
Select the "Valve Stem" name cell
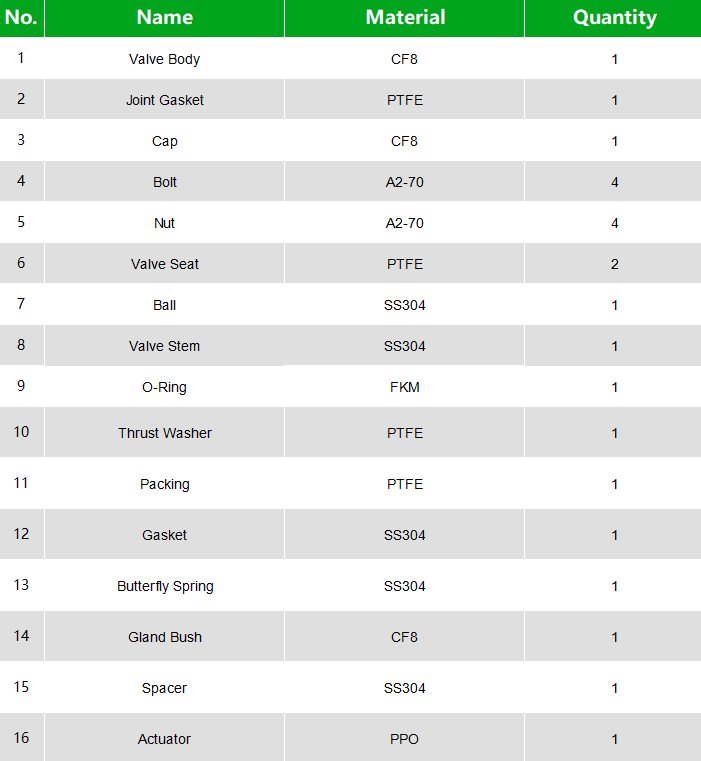click(x=164, y=346)
